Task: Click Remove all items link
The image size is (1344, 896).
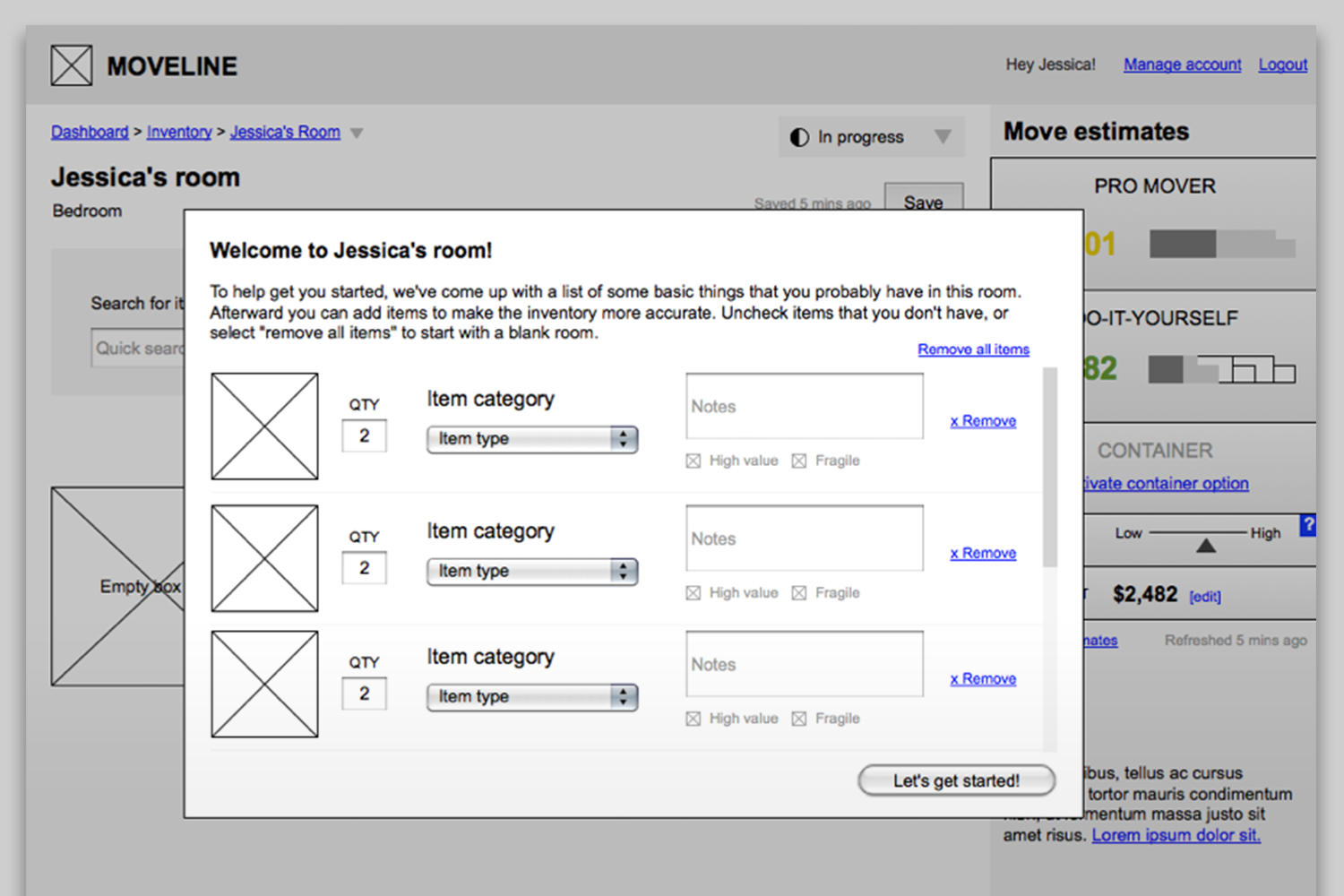Action: tap(973, 349)
